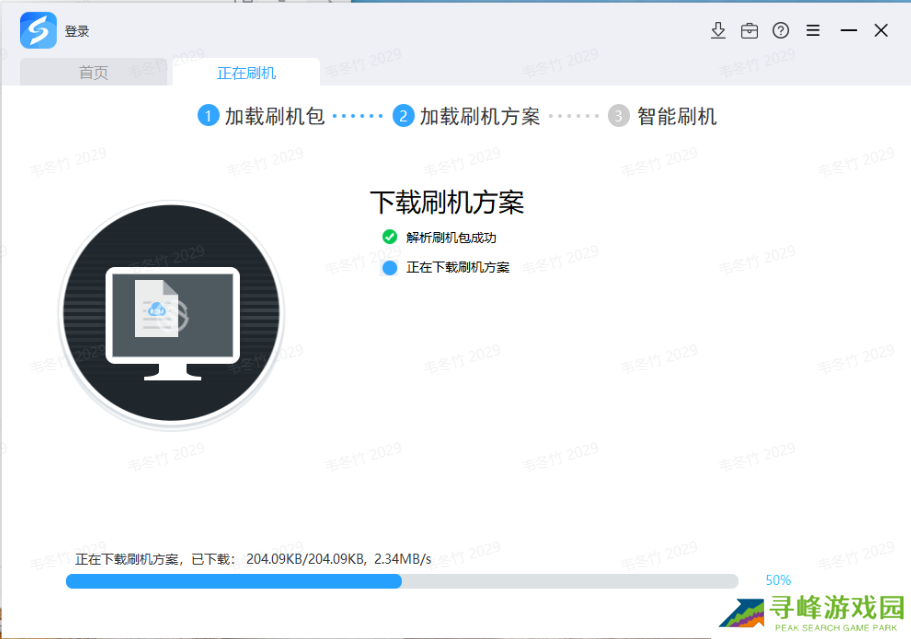This screenshot has width=911, height=639.
Task: Click the monitor illustration in the circle
Action: (x=171, y=313)
